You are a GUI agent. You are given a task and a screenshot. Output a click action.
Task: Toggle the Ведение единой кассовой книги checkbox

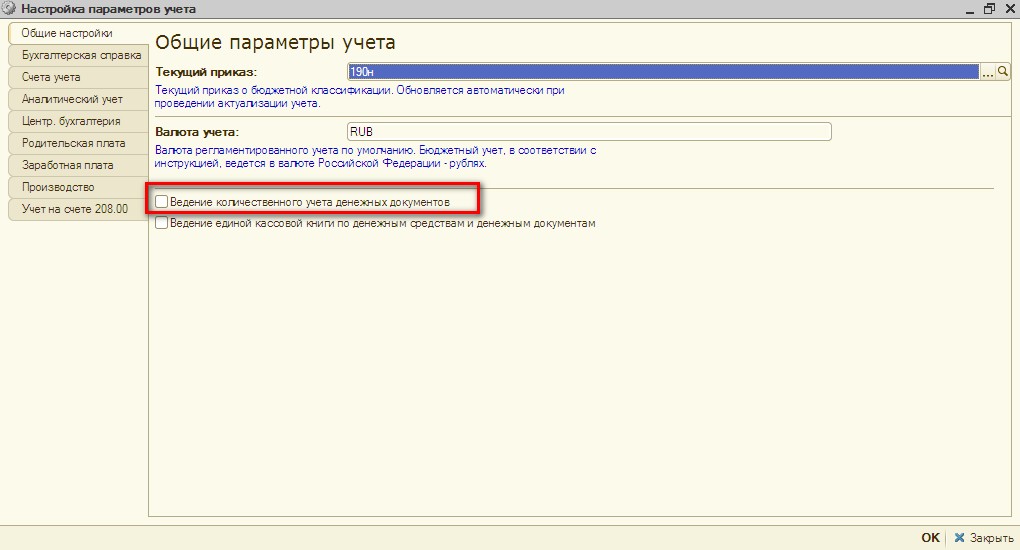pyautogui.click(x=162, y=224)
